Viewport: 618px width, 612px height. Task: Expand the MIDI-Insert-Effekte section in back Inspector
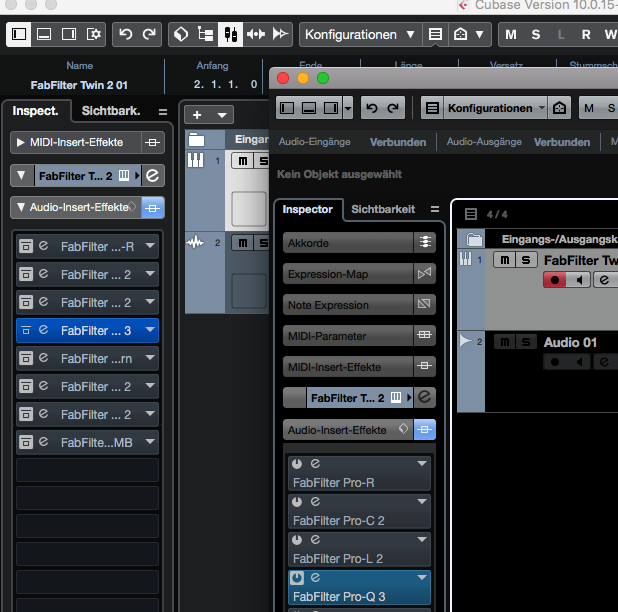(22, 143)
